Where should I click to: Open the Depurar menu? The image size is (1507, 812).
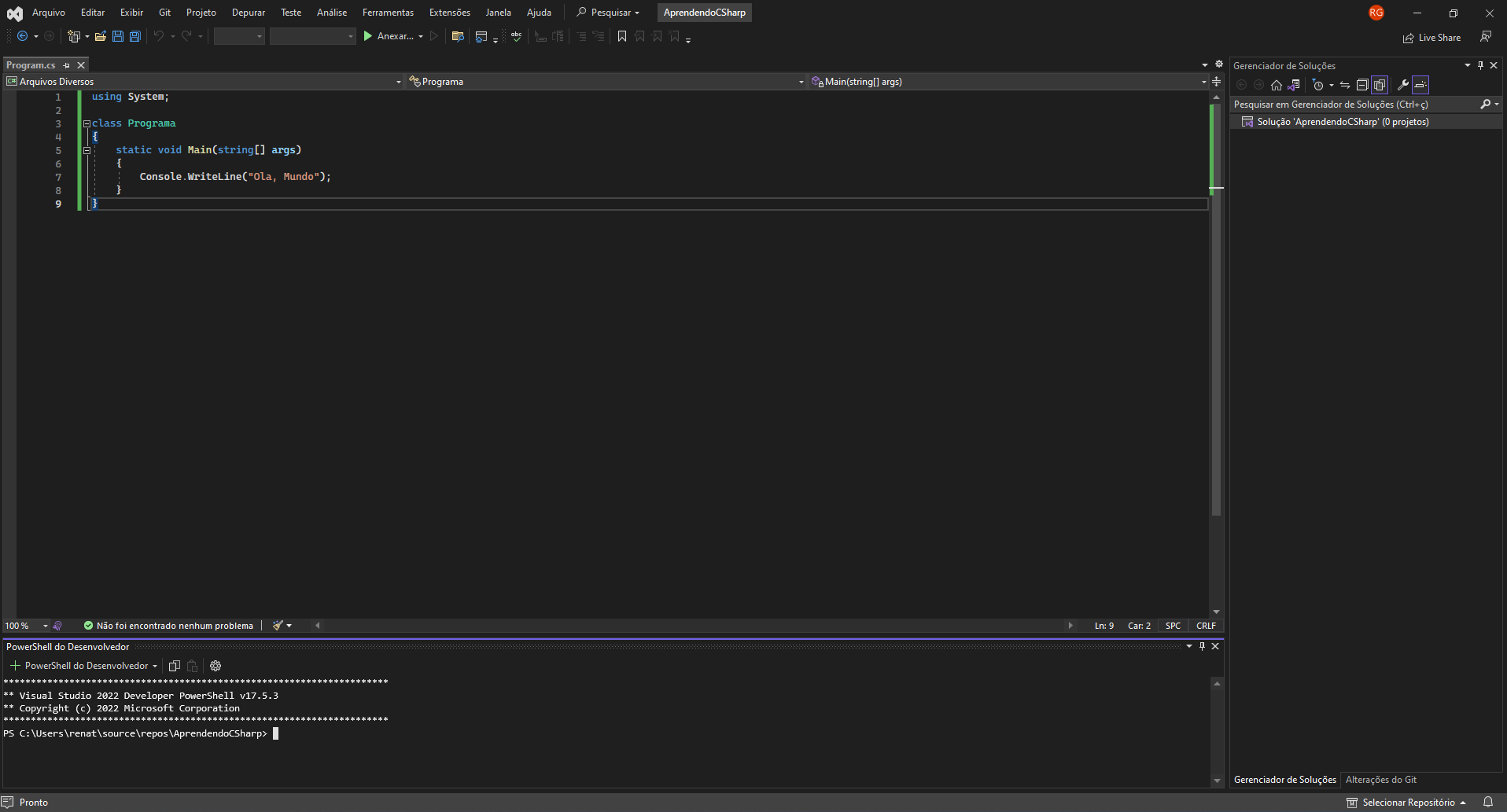(249, 13)
